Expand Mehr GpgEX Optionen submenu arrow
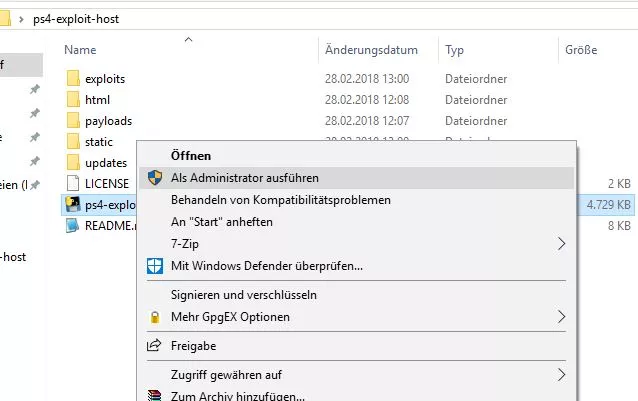Image resolution: width=638 pixels, height=401 pixels. 562,316
